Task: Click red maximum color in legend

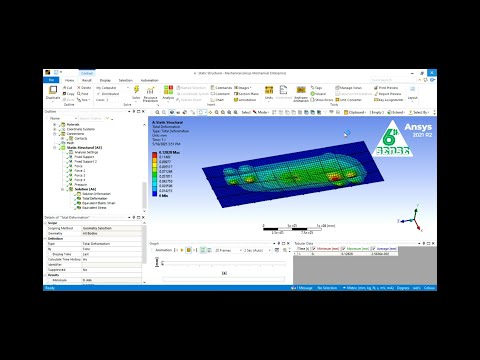Action: (x=154, y=155)
